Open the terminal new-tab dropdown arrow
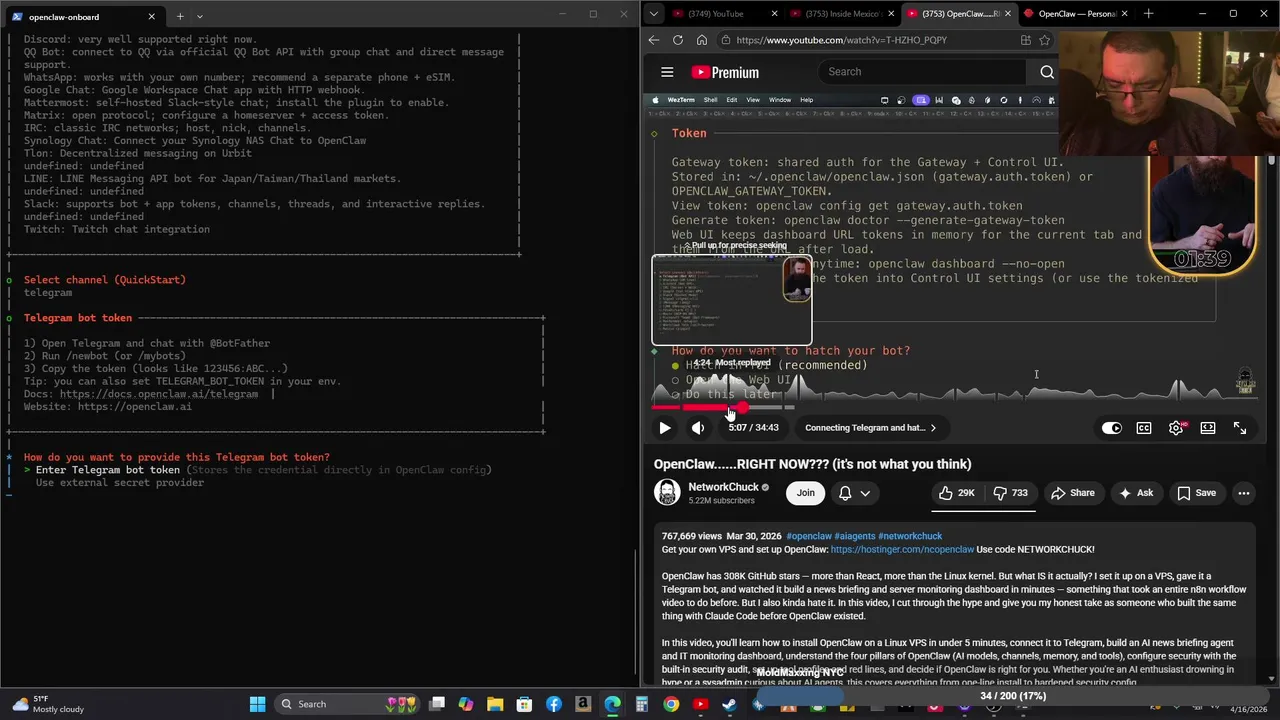The width and height of the screenshot is (1280, 720). (199, 16)
